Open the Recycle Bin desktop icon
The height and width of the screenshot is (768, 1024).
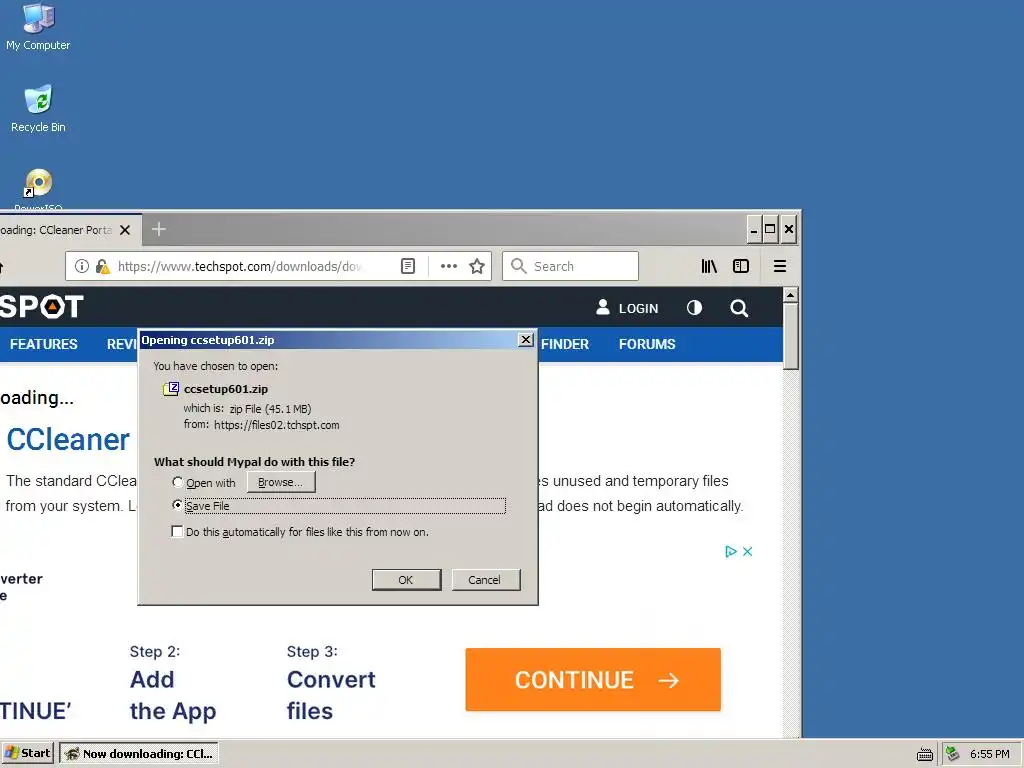[x=38, y=108]
